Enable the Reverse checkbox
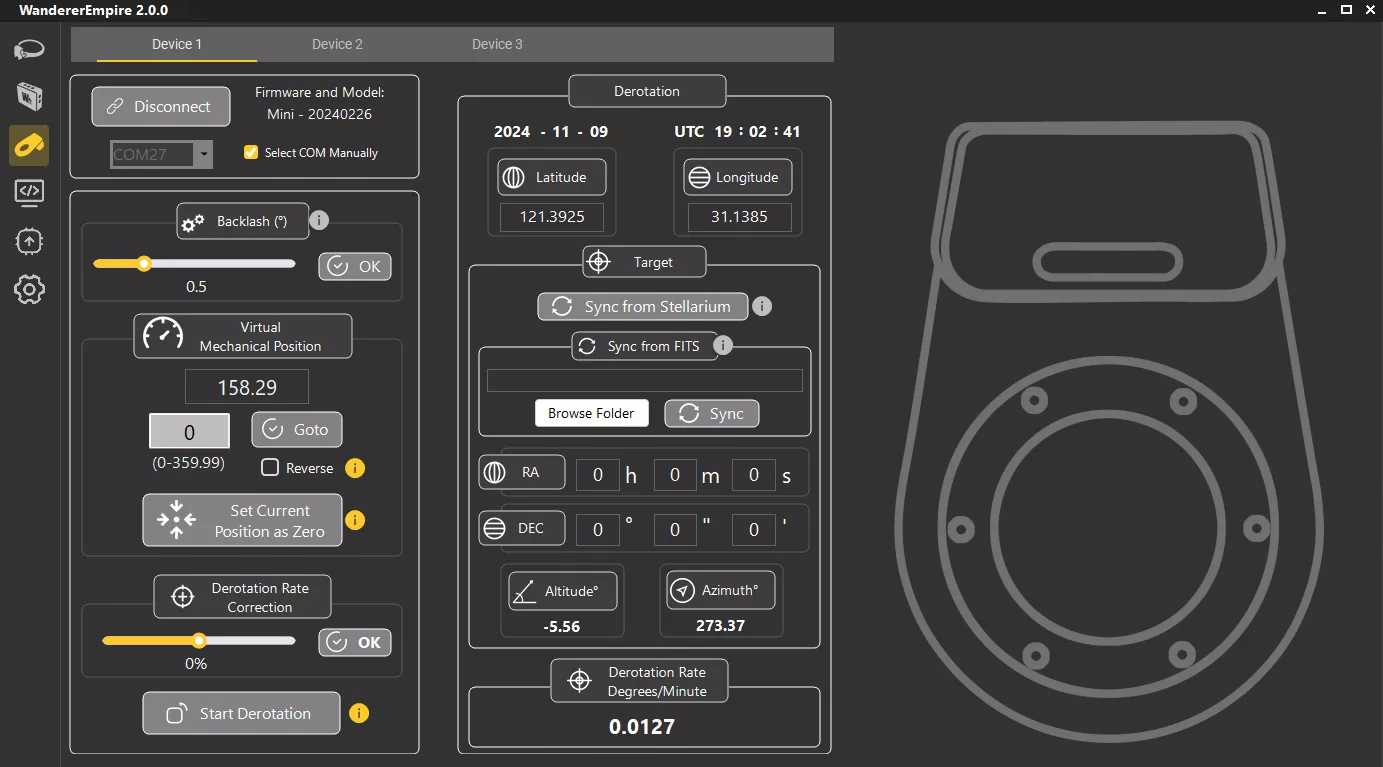This screenshot has height=767, width=1383. click(x=270, y=467)
